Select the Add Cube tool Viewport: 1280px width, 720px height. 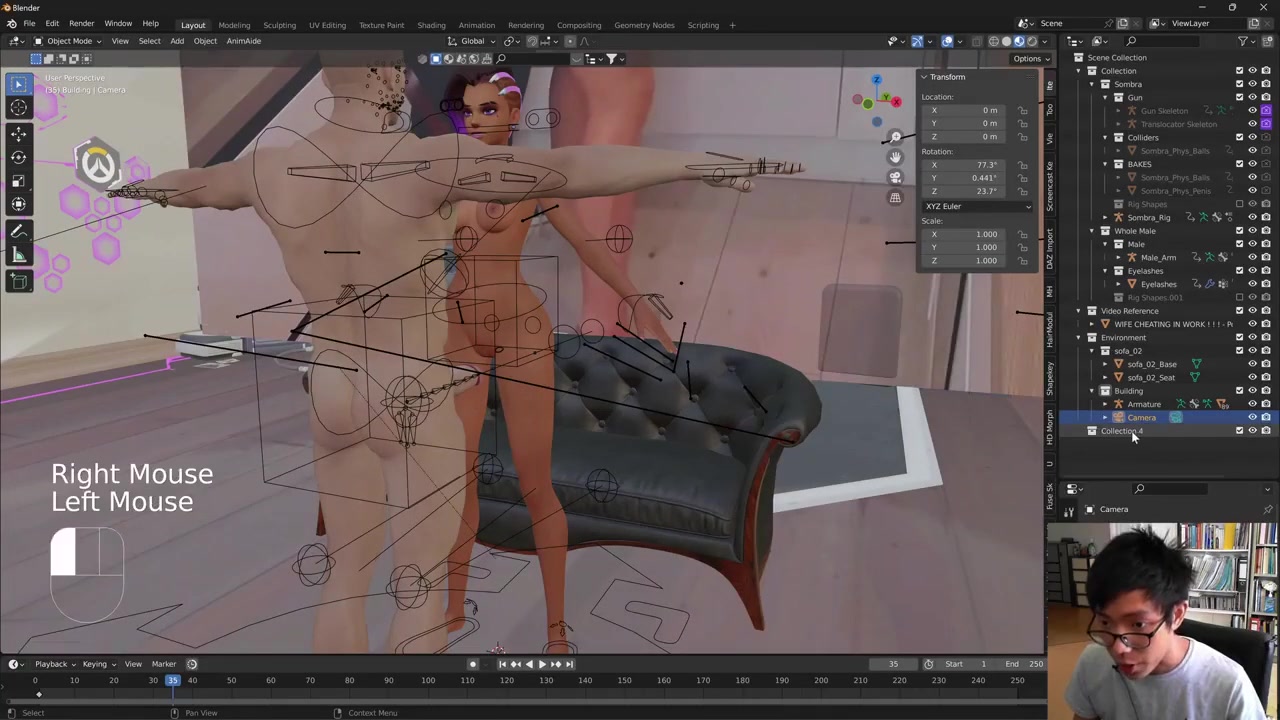[x=18, y=281]
